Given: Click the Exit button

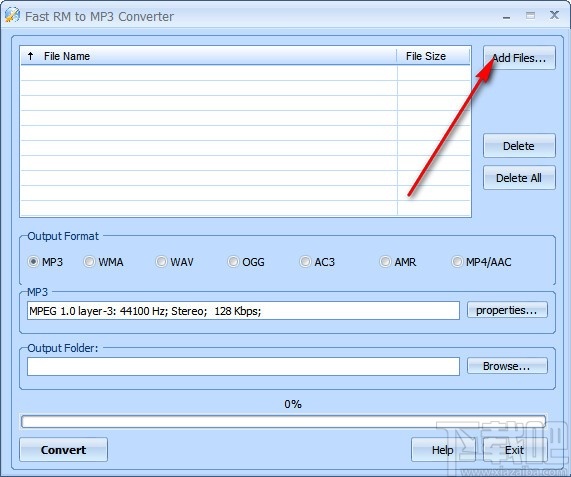Looking at the screenshot, I should tap(515, 450).
